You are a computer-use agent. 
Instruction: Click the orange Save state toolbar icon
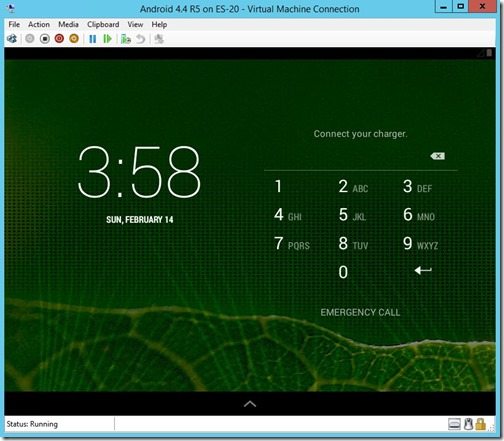[74, 39]
